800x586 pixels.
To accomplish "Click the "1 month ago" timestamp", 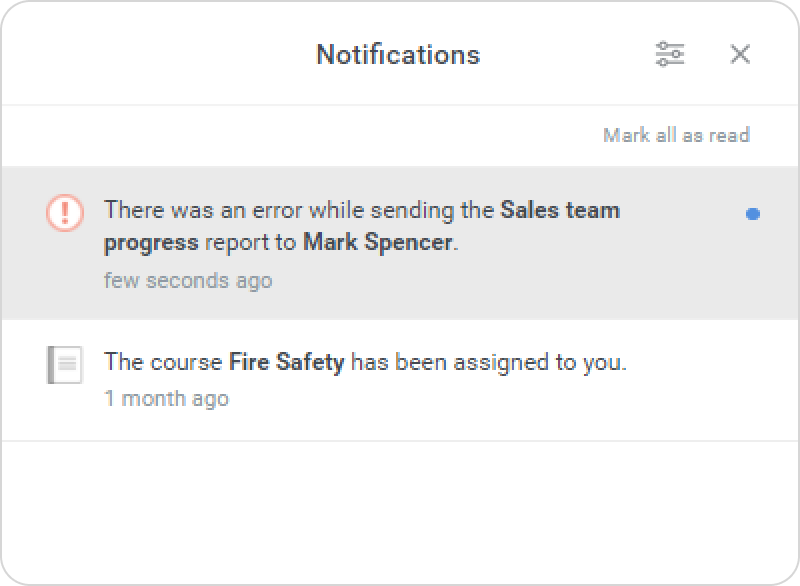I will click(x=166, y=398).
